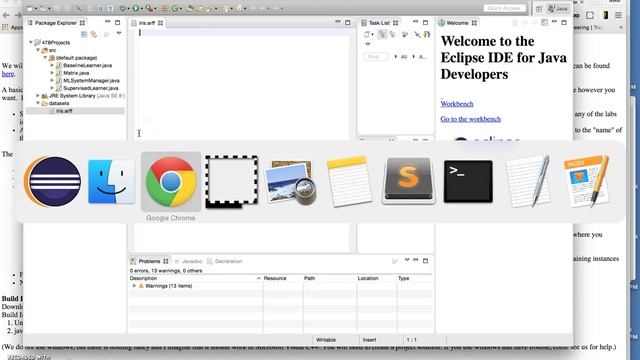
Task: Select iris.arff file in Package Explorer
Action: coord(64,111)
